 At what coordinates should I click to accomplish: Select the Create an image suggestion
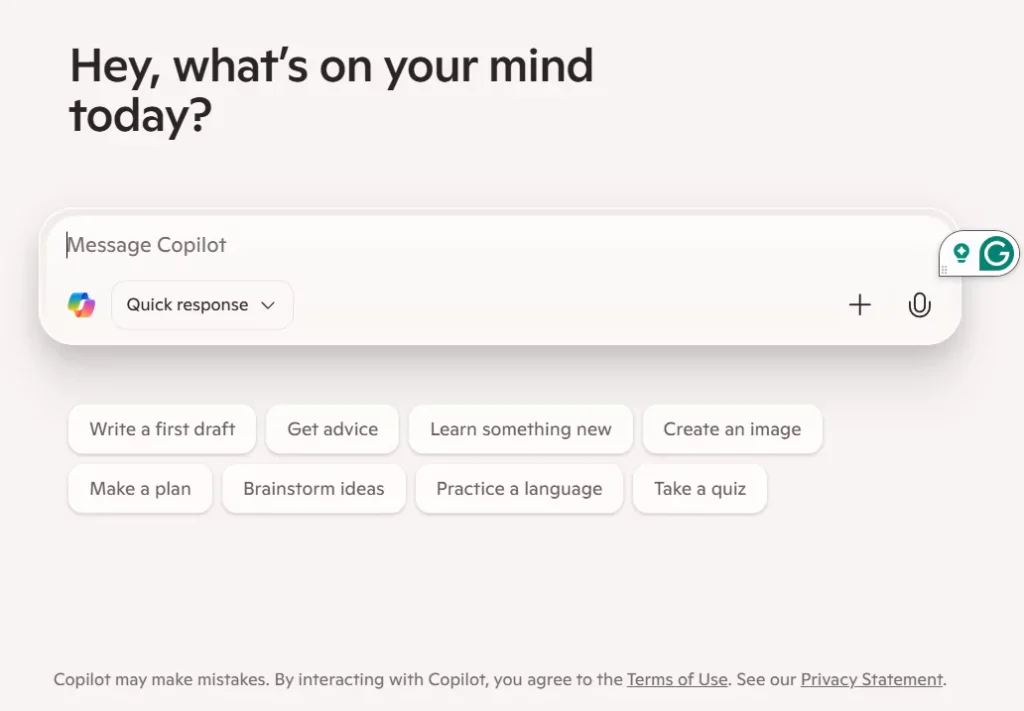(x=732, y=429)
